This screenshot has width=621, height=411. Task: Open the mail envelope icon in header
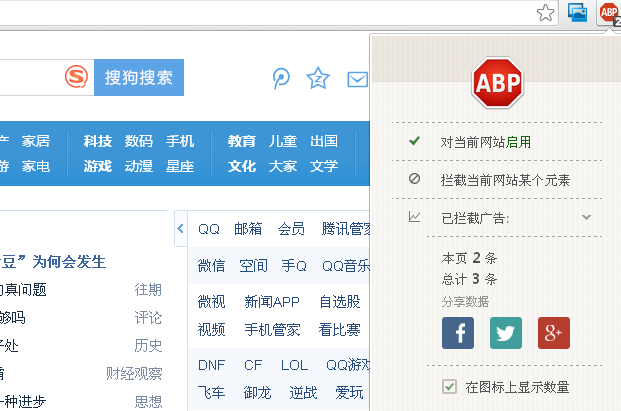tap(358, 80)
